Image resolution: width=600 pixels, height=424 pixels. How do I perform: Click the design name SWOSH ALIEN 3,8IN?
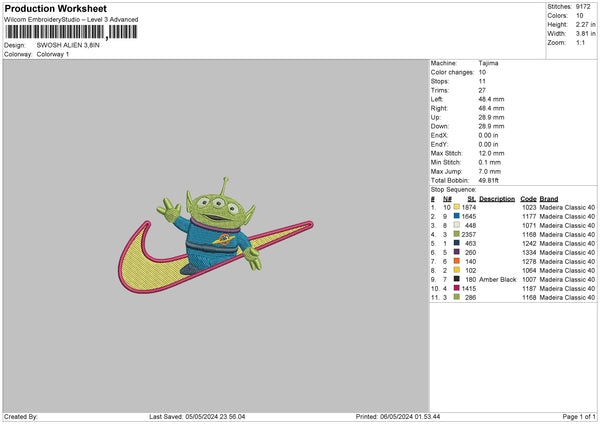click(68, 45)
